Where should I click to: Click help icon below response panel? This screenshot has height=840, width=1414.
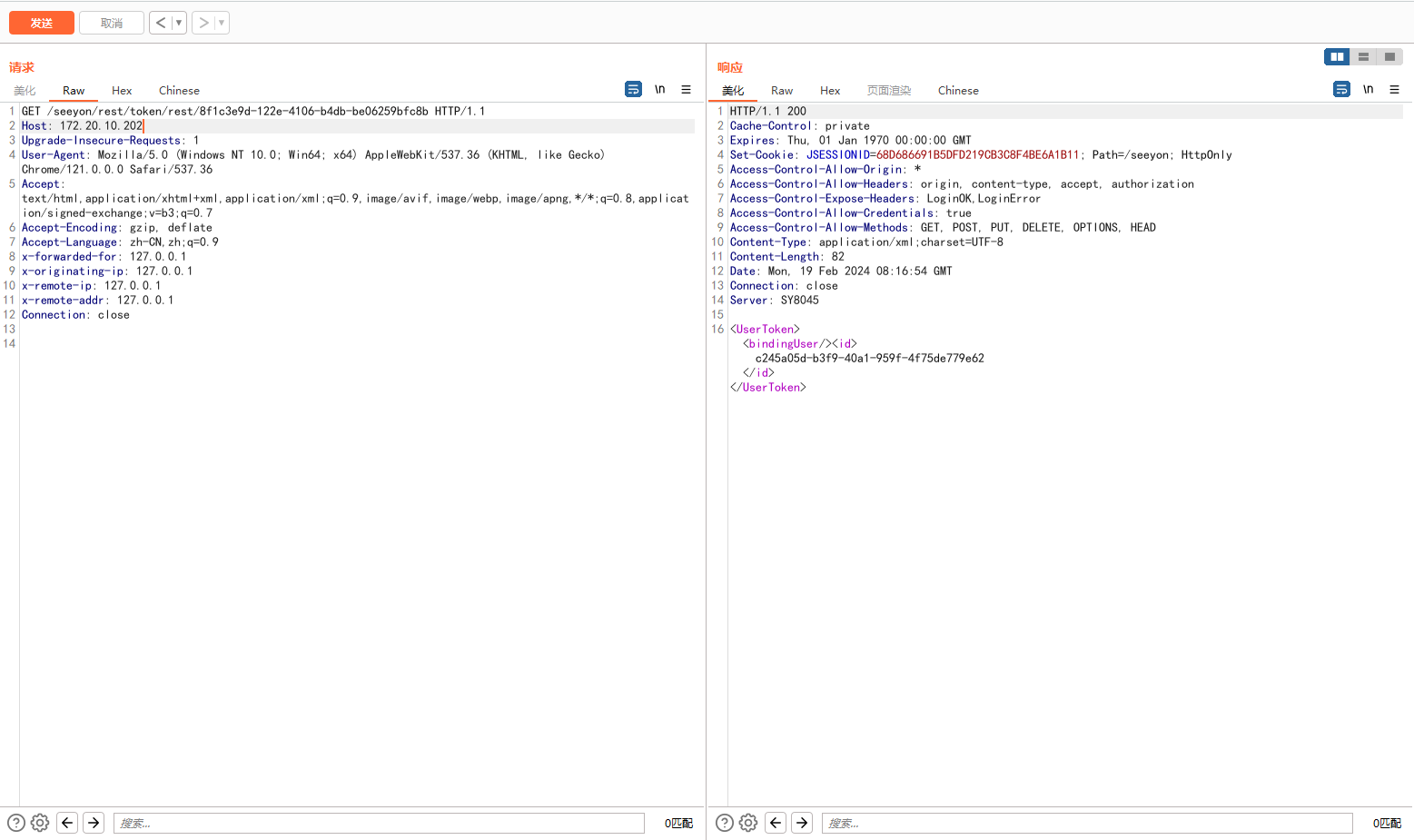(724, 823)
